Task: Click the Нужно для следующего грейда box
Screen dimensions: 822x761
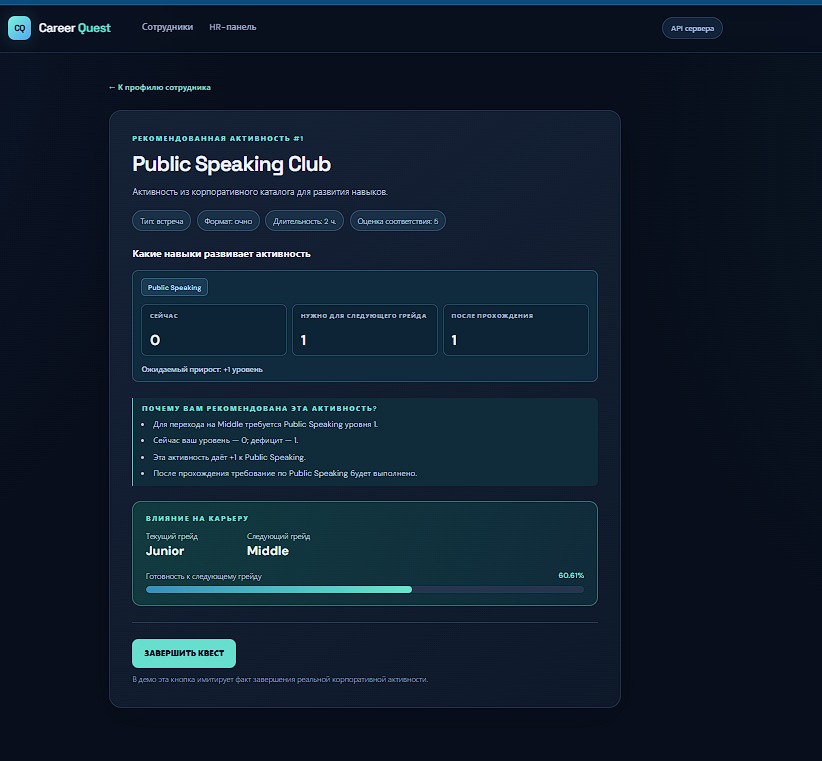Action: tap(365, 330)
